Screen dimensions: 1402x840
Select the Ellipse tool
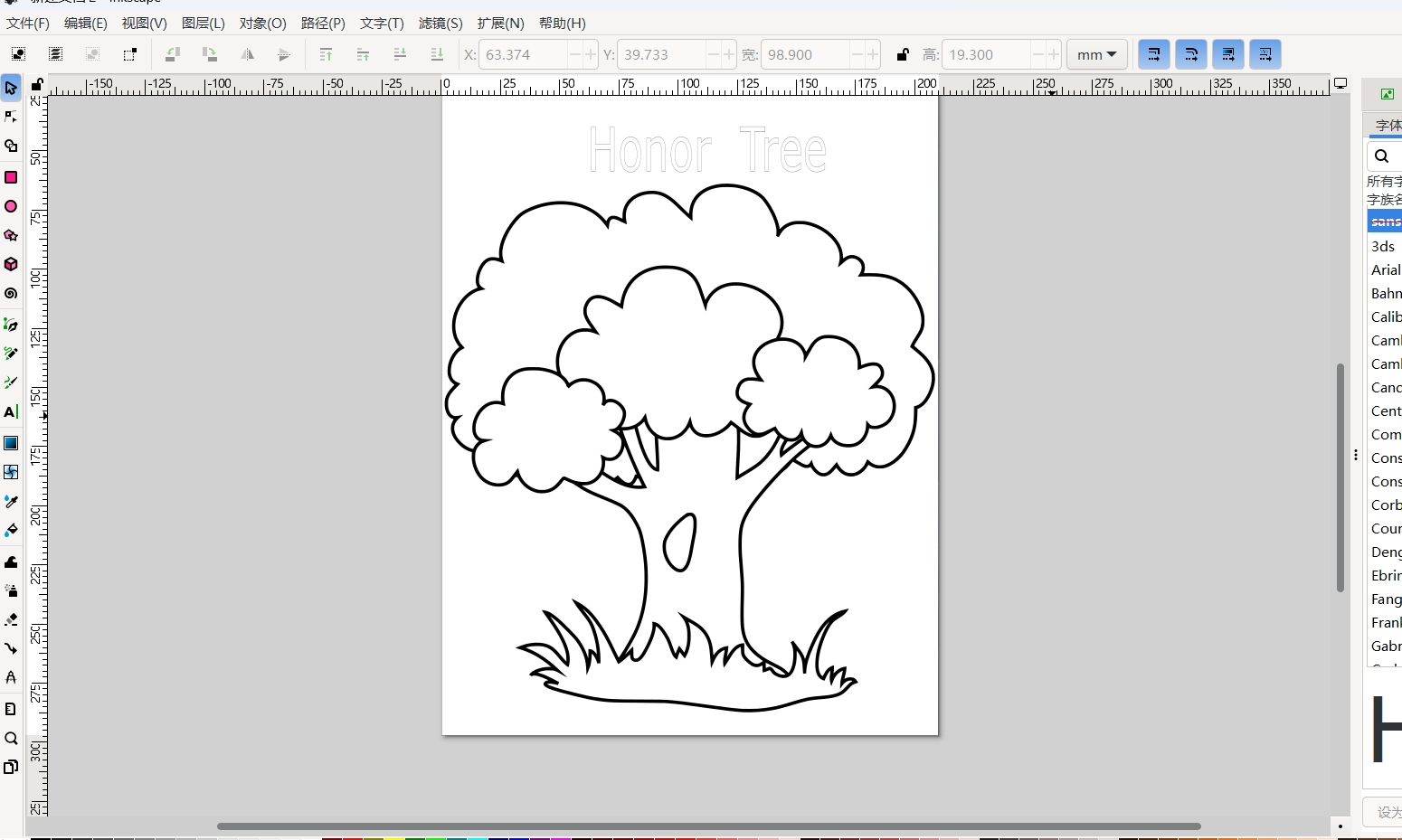[11, 206]
